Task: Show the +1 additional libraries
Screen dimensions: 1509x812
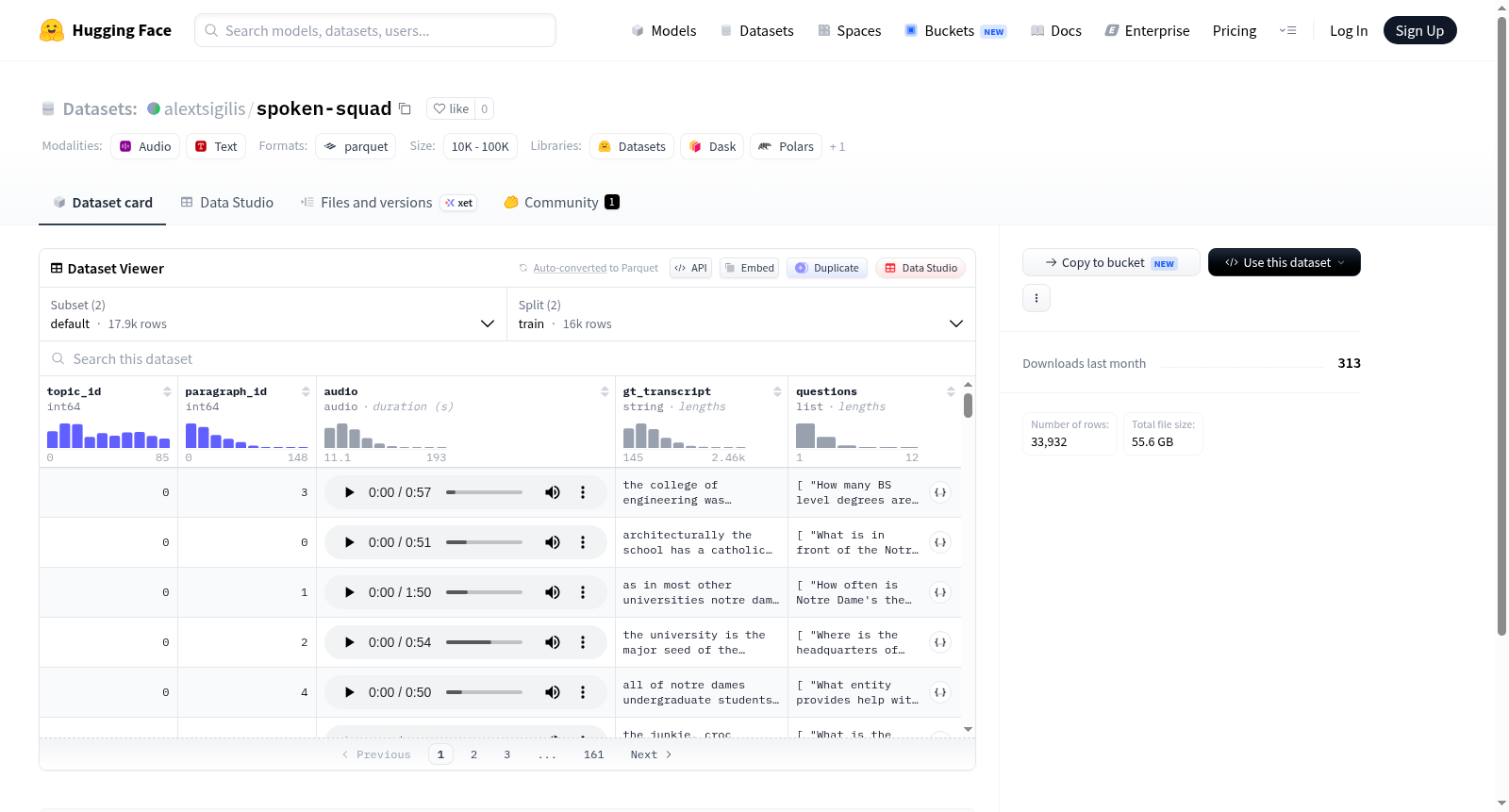Action: (x=837, y=147)
